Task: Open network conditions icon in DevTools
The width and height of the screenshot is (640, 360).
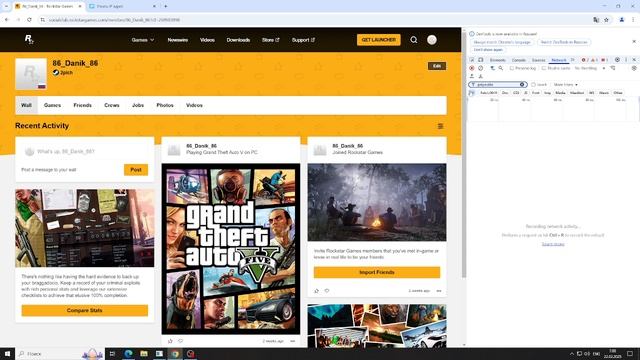Action: 613,68
